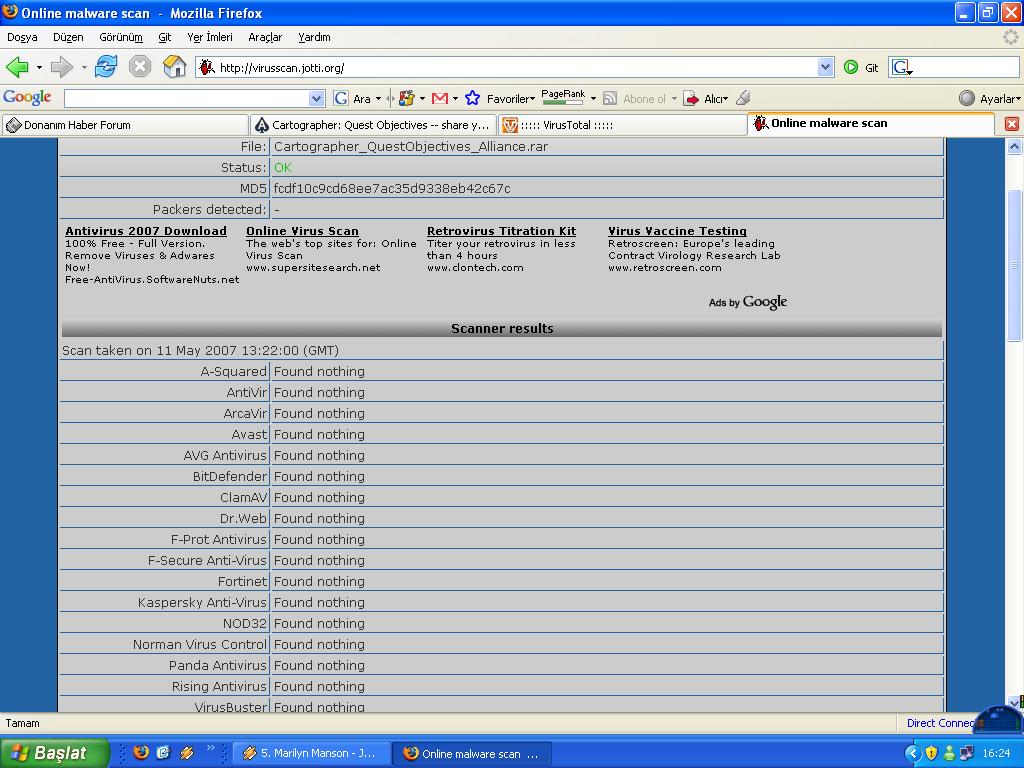Expand the quick launch overflow chevron
This screenshot has width=1024, height=768.
[210, 748]
